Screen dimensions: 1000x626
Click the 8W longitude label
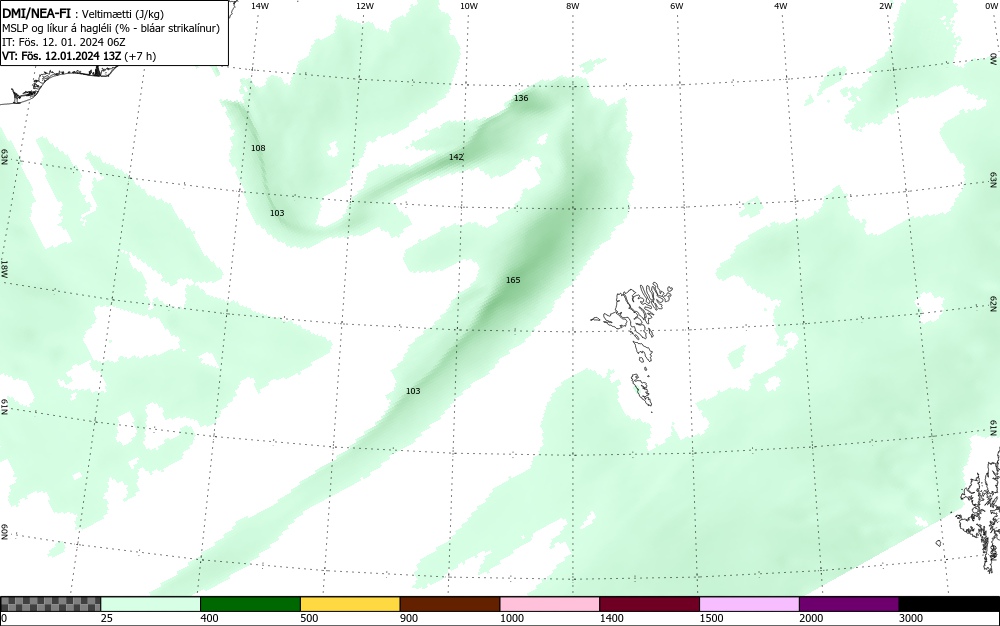point(573,6)
